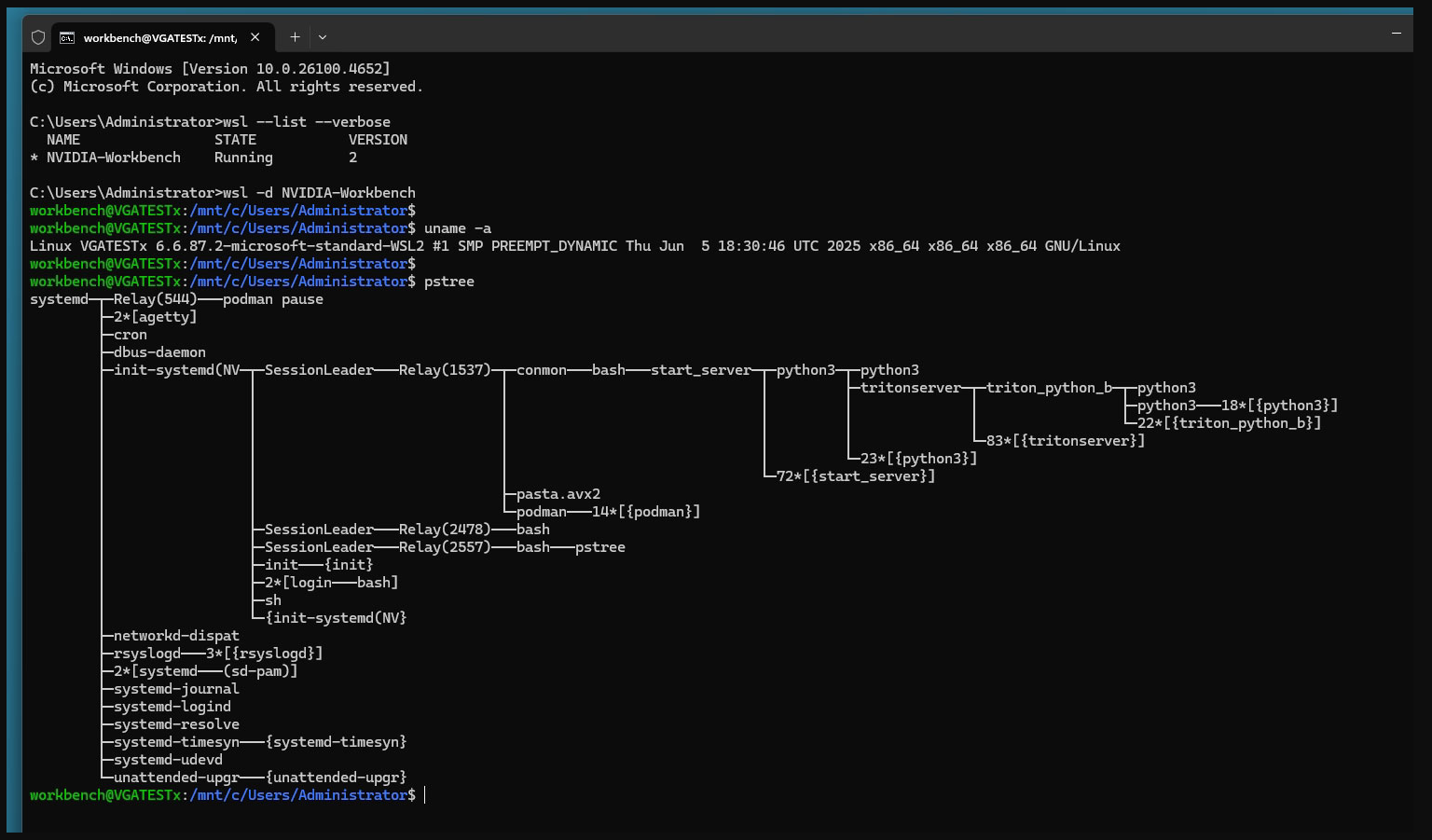
Task: Click the 'start_server' process entry
Action: tap(701, 370)
